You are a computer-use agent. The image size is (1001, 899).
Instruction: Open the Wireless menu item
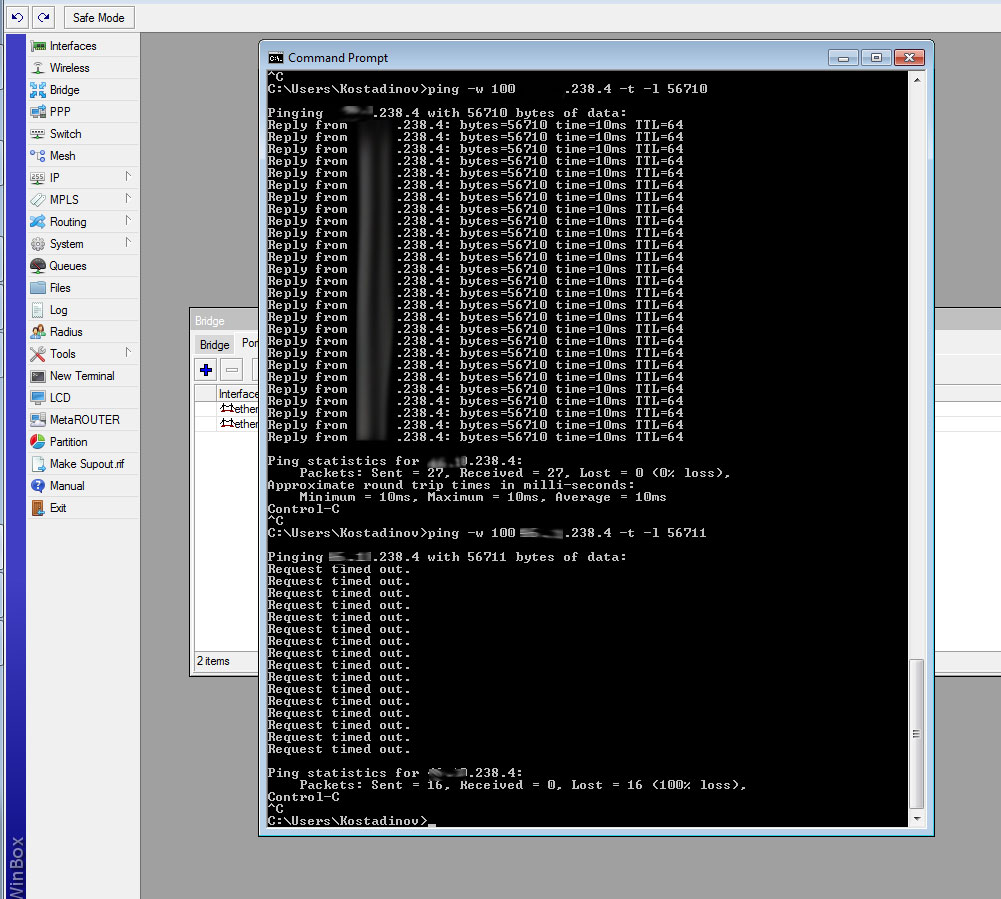coord(69,68)
